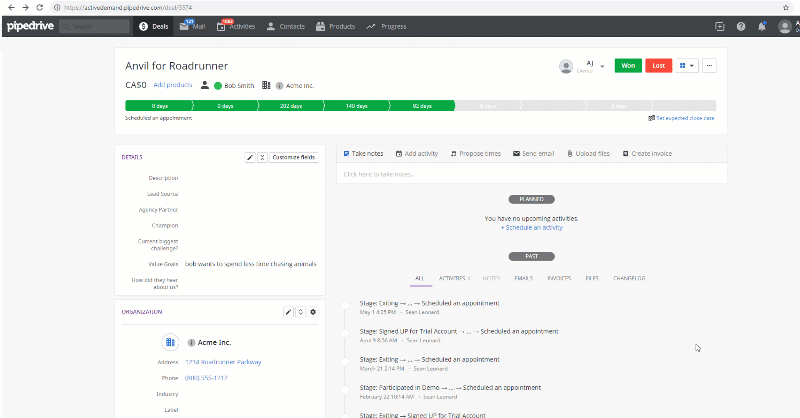Open Organization settings with the gear icon
Image resolution: width=800 pixels, height=418 pixels.
pyautogui.click(x=313, y=312)
